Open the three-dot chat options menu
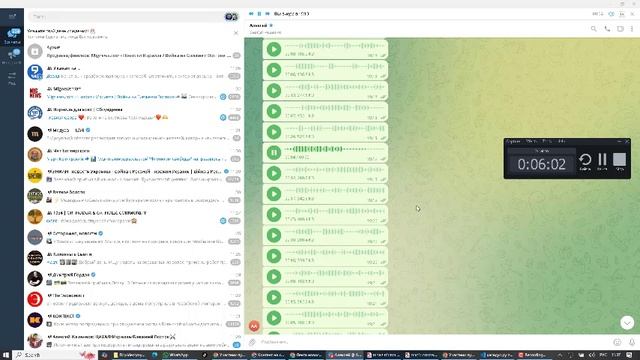Screen dimensions: 640x360 click(632, 29)
